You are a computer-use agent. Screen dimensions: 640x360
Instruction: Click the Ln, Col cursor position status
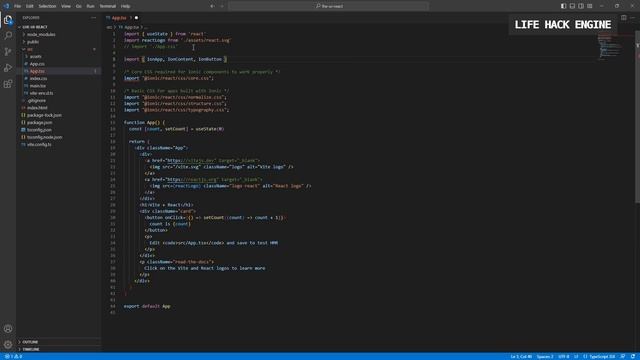coord(521,356)
